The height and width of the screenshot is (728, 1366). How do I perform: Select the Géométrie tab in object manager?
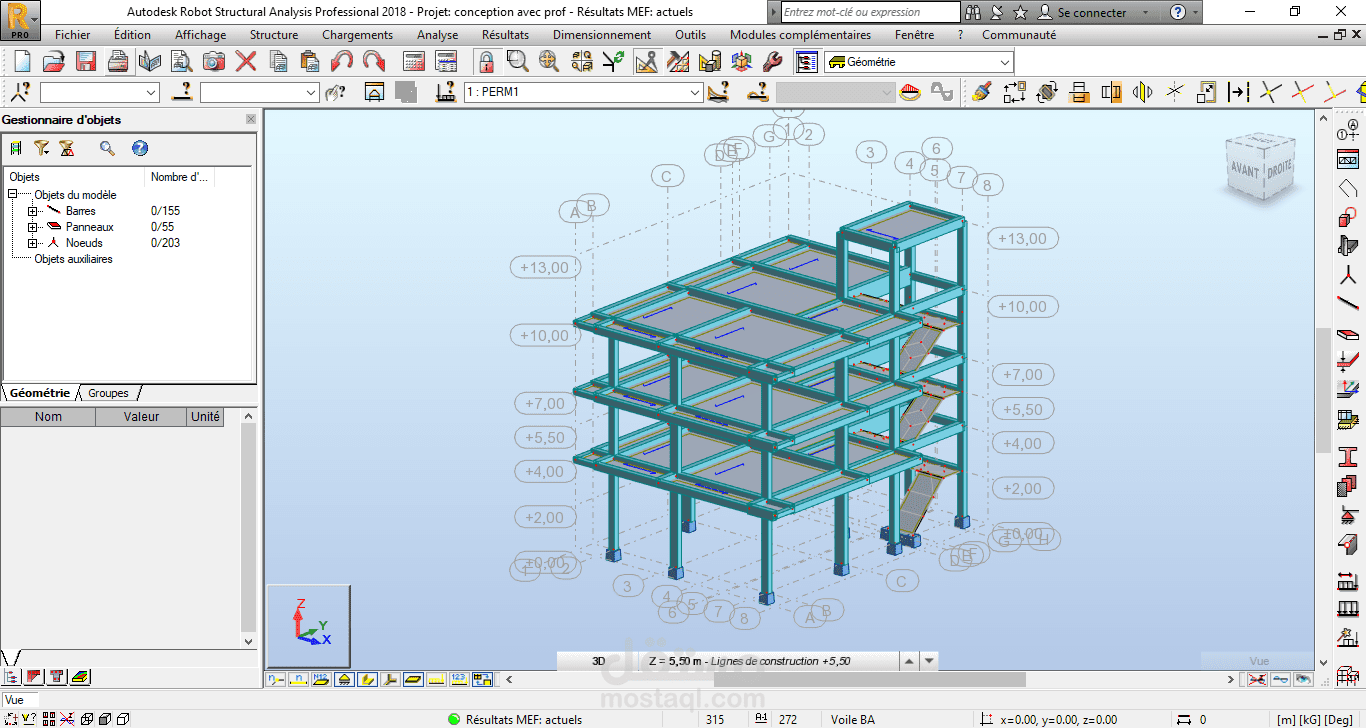click(x=40, y=393)
